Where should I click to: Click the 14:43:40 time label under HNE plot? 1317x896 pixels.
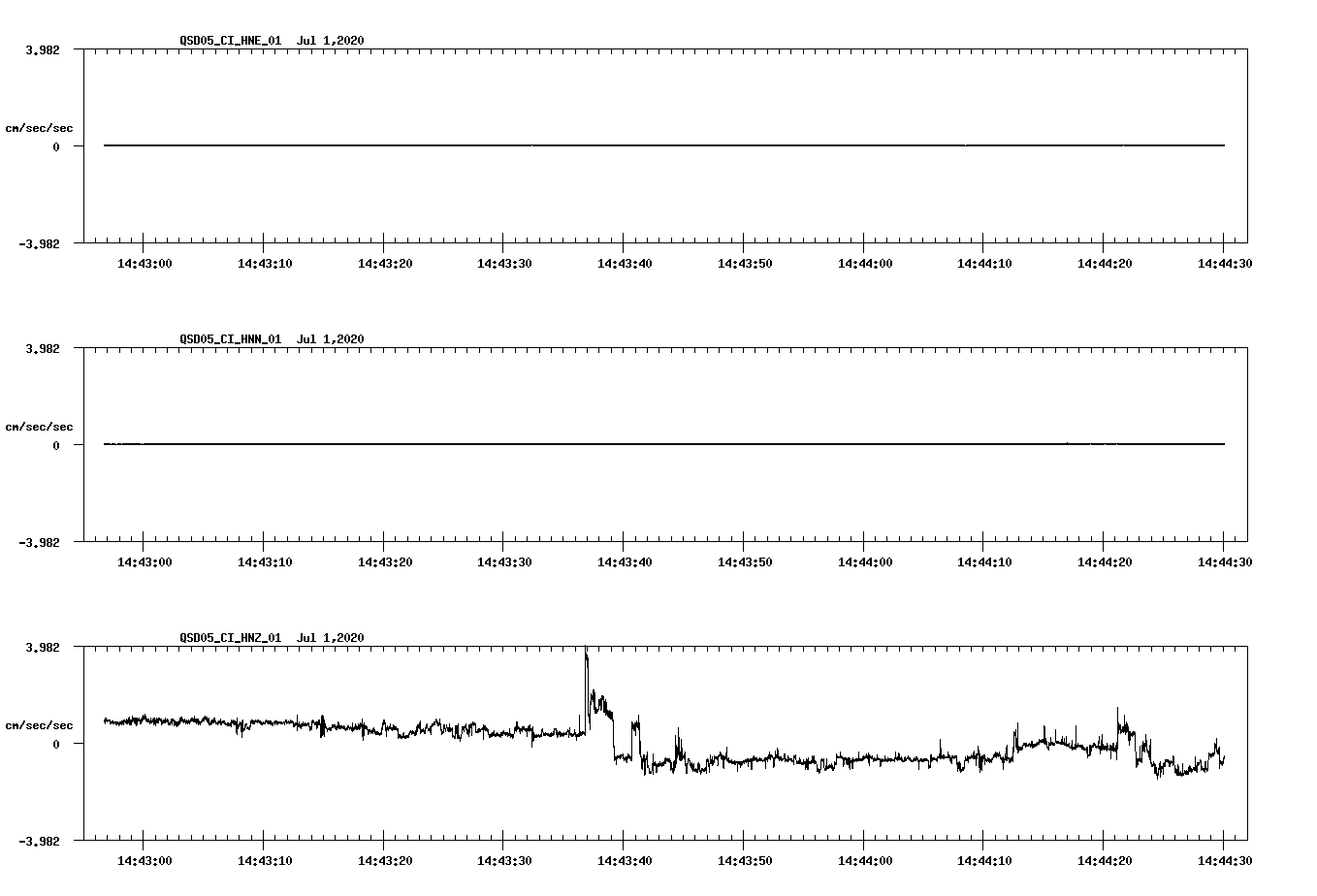coord(624,263)
